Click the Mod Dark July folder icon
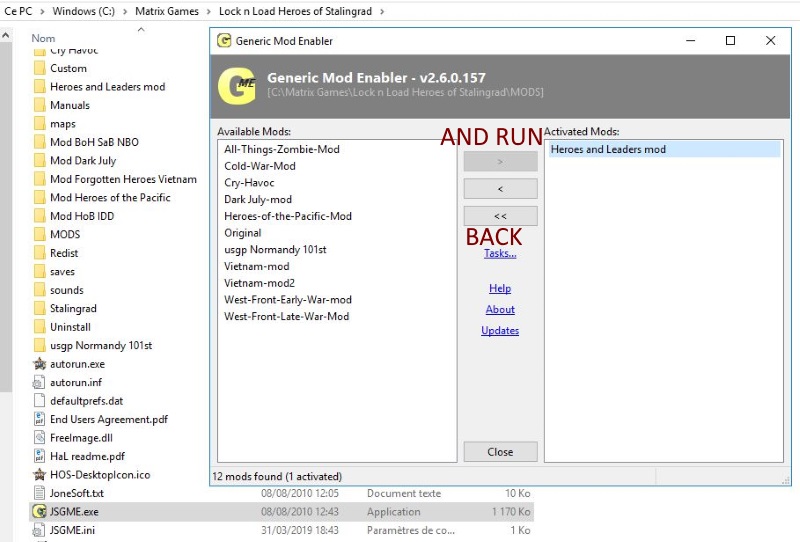Screen dimensions: 800x542 point(39,160)
